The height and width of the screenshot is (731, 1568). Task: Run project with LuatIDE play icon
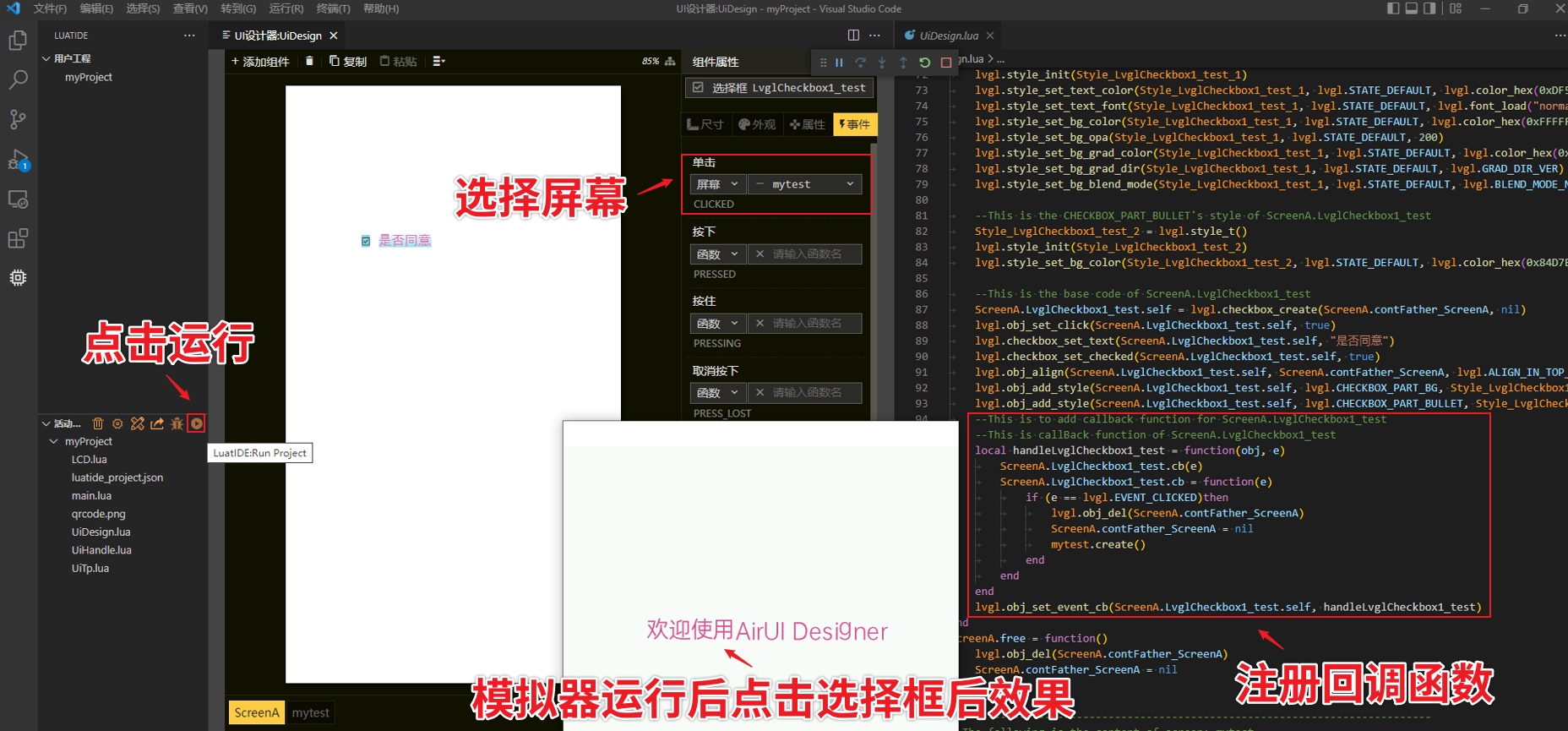pyautogui.click(x=196, y=423)
